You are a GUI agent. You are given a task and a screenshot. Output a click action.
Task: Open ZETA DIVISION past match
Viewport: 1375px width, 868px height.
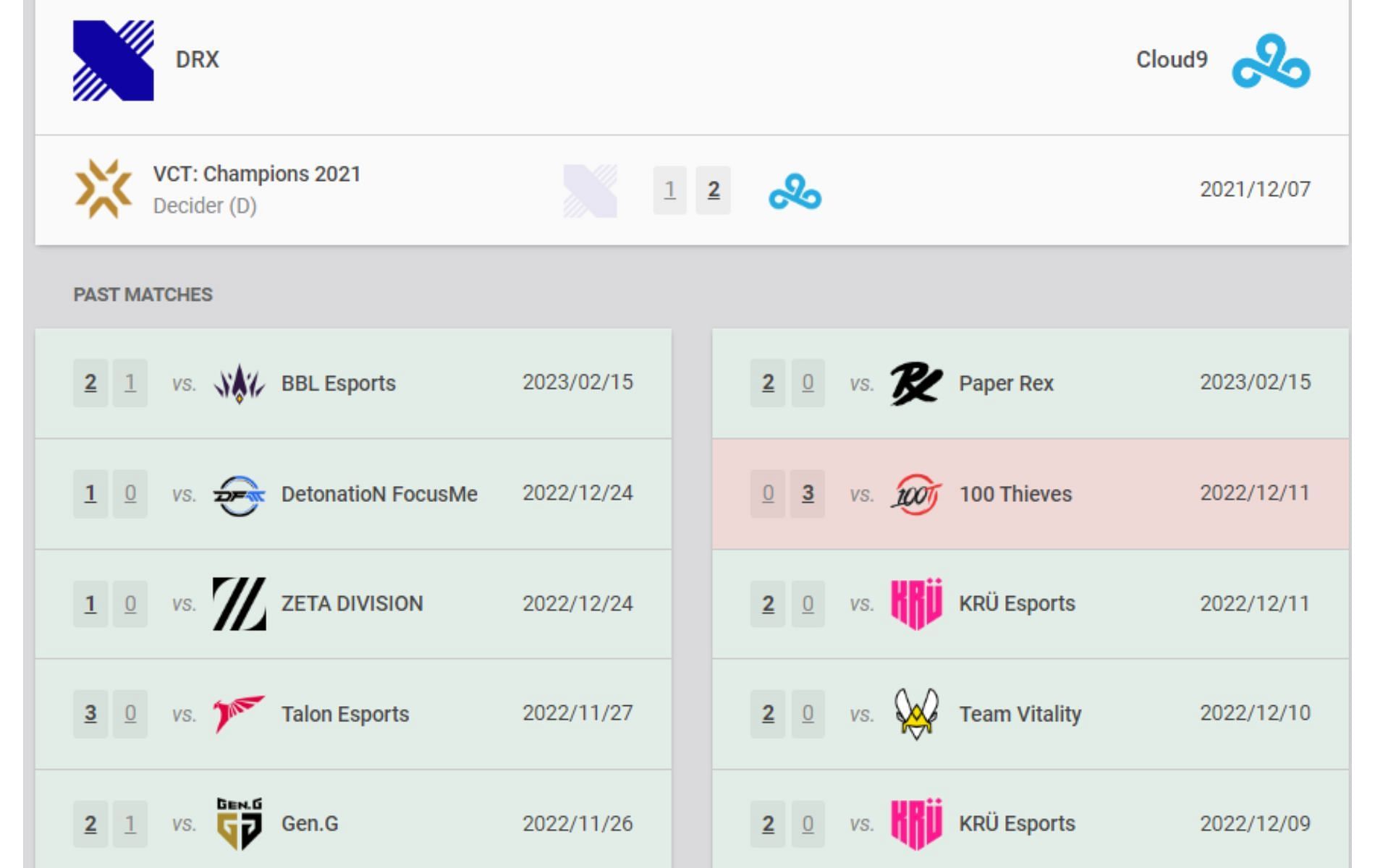coord(353,604)
